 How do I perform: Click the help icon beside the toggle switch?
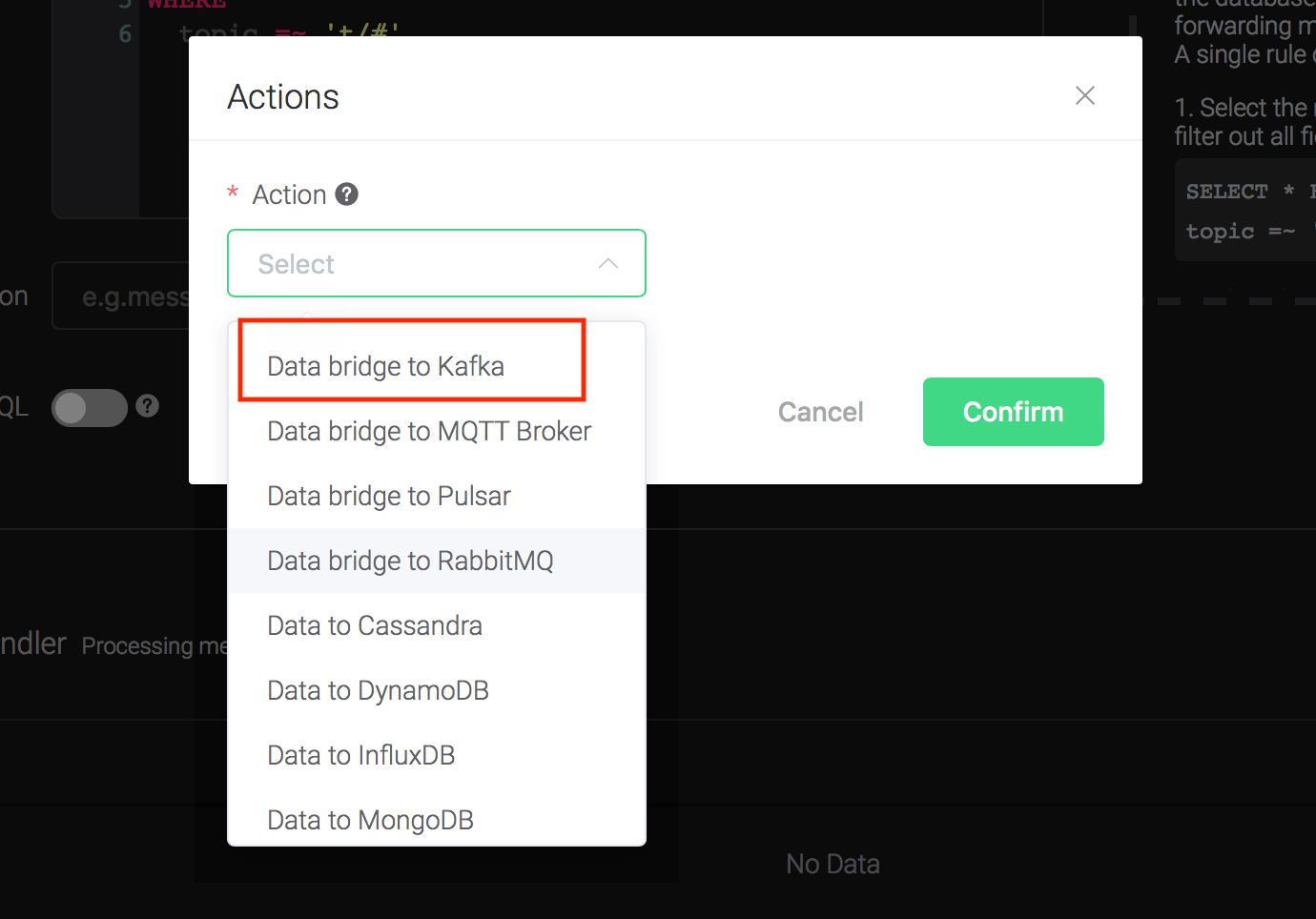pyautogui.click(x=147, y=406)
